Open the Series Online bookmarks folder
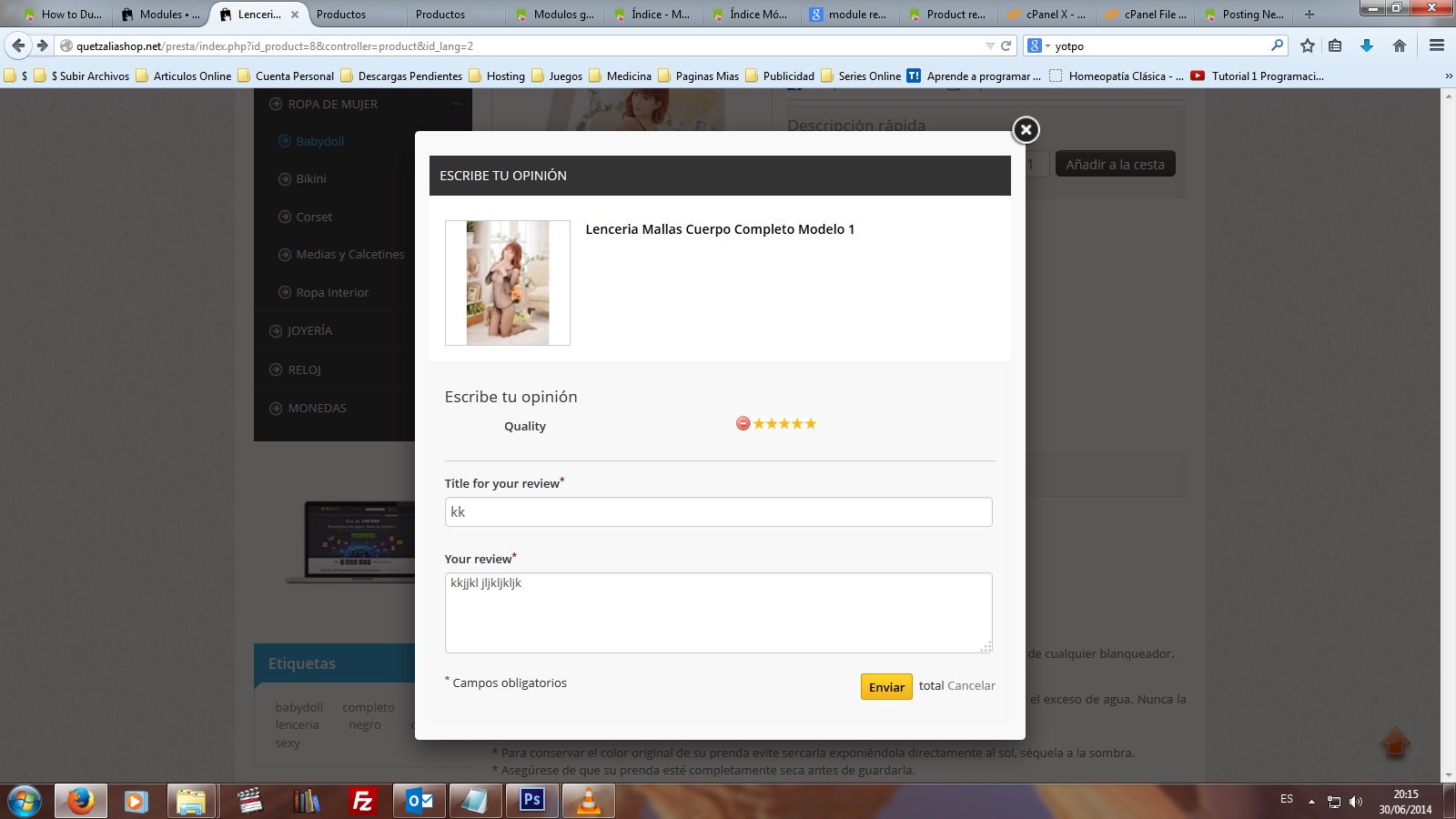 click(861, 76)
